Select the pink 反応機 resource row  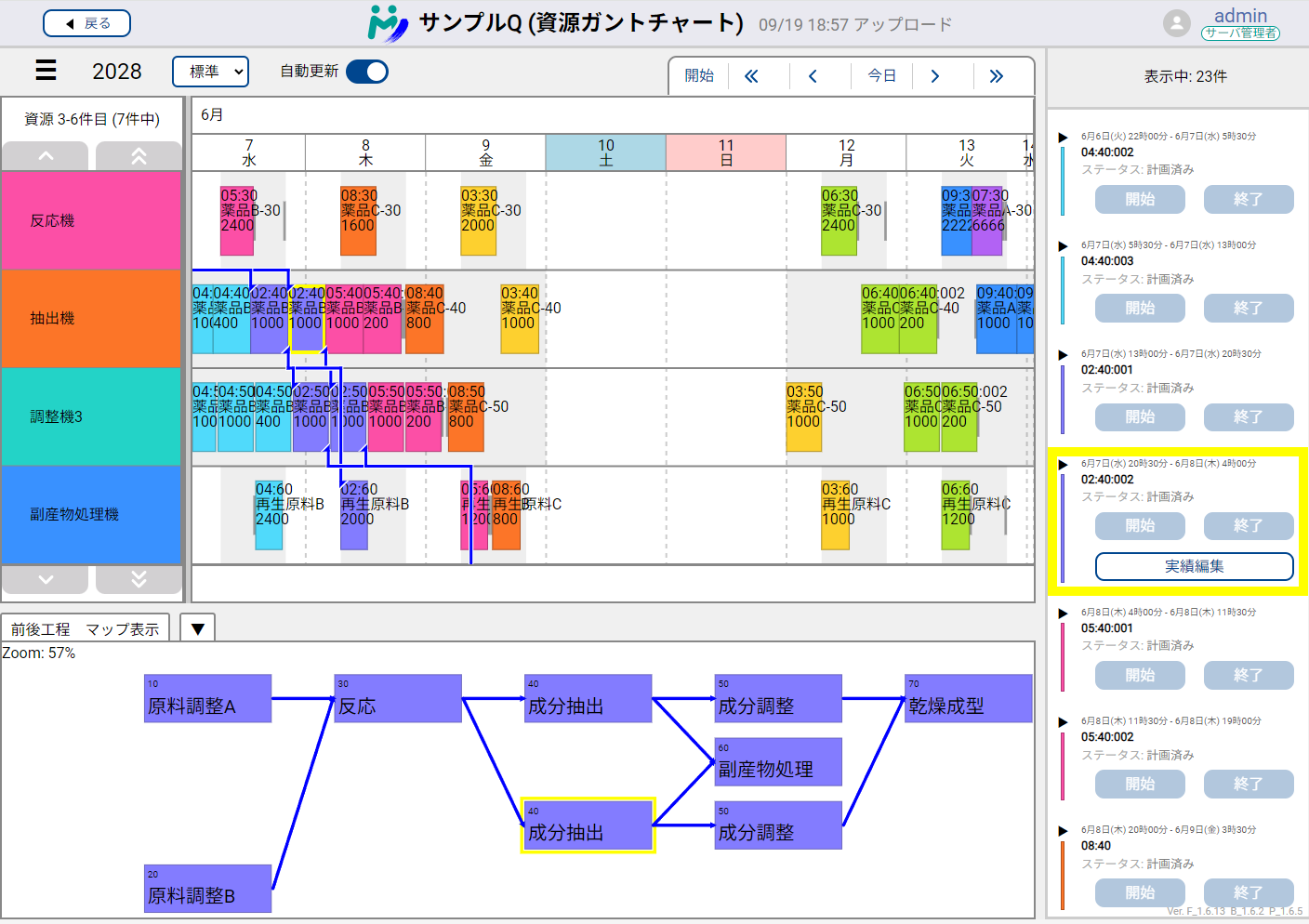[90, 220]
